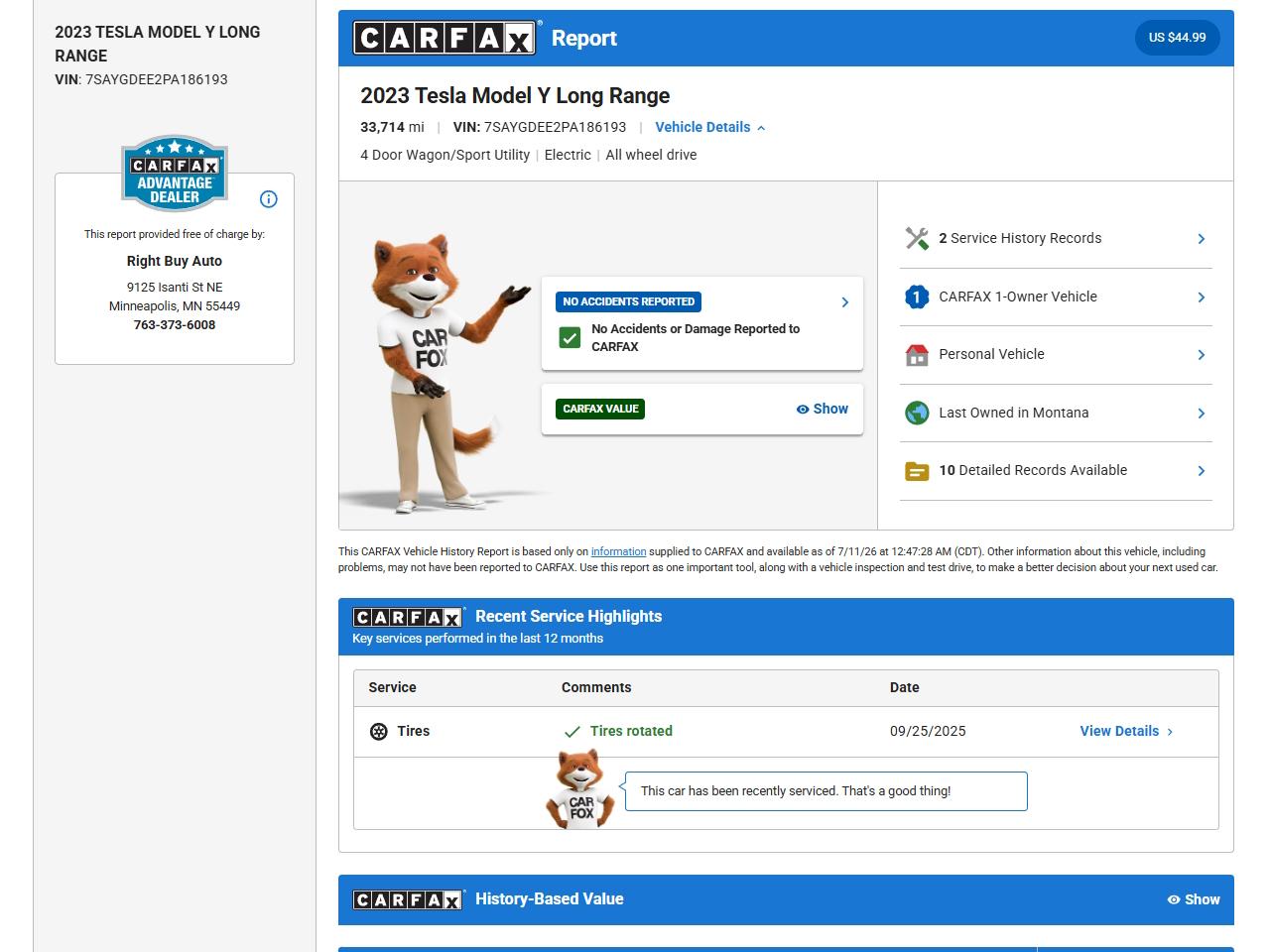Click the green No Accidents checkbox
The height and width of the screenshot is (952, 1270).
point(570,338)
